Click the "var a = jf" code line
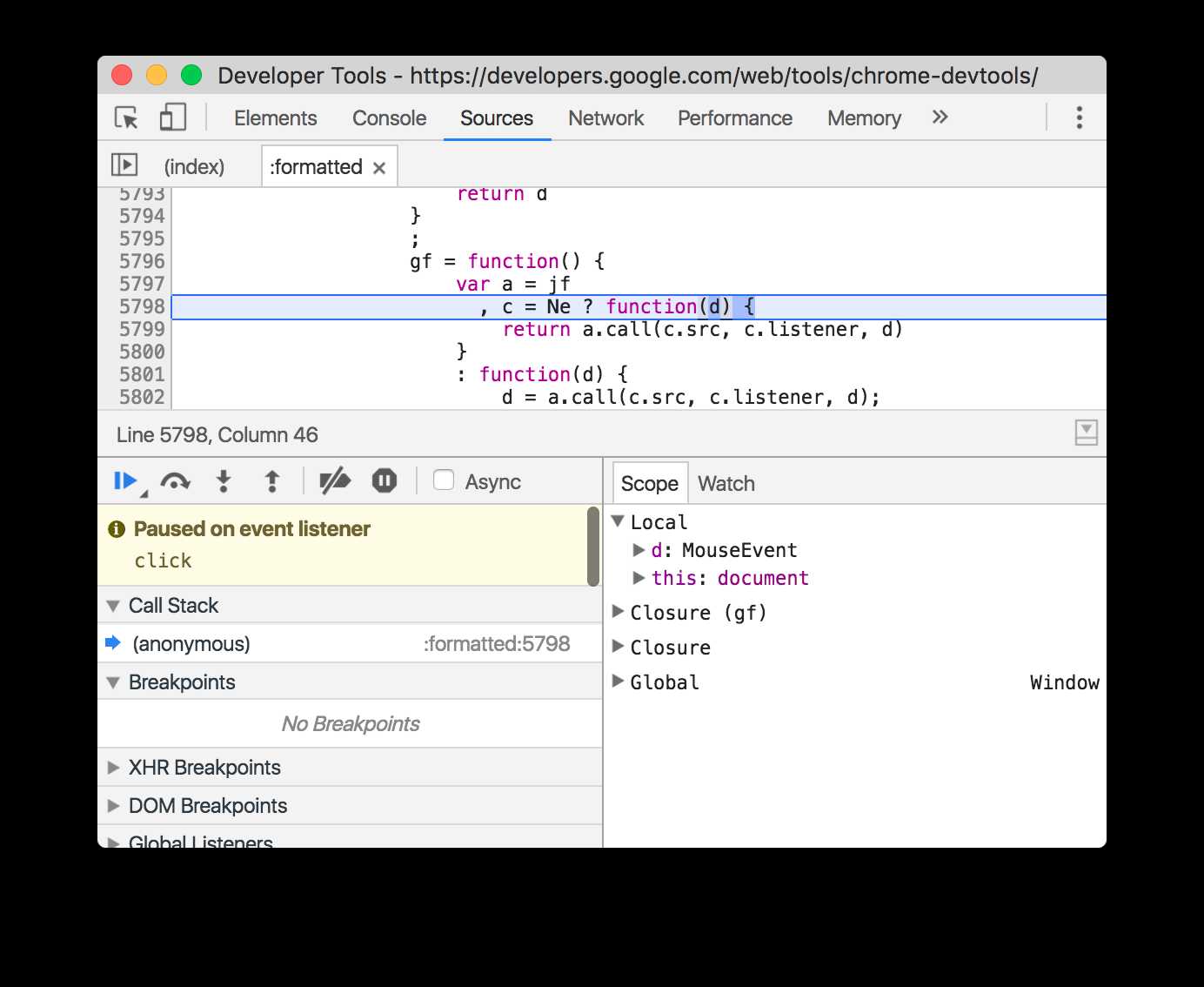Screen dimensions: 1204x987 pos(513,284)
